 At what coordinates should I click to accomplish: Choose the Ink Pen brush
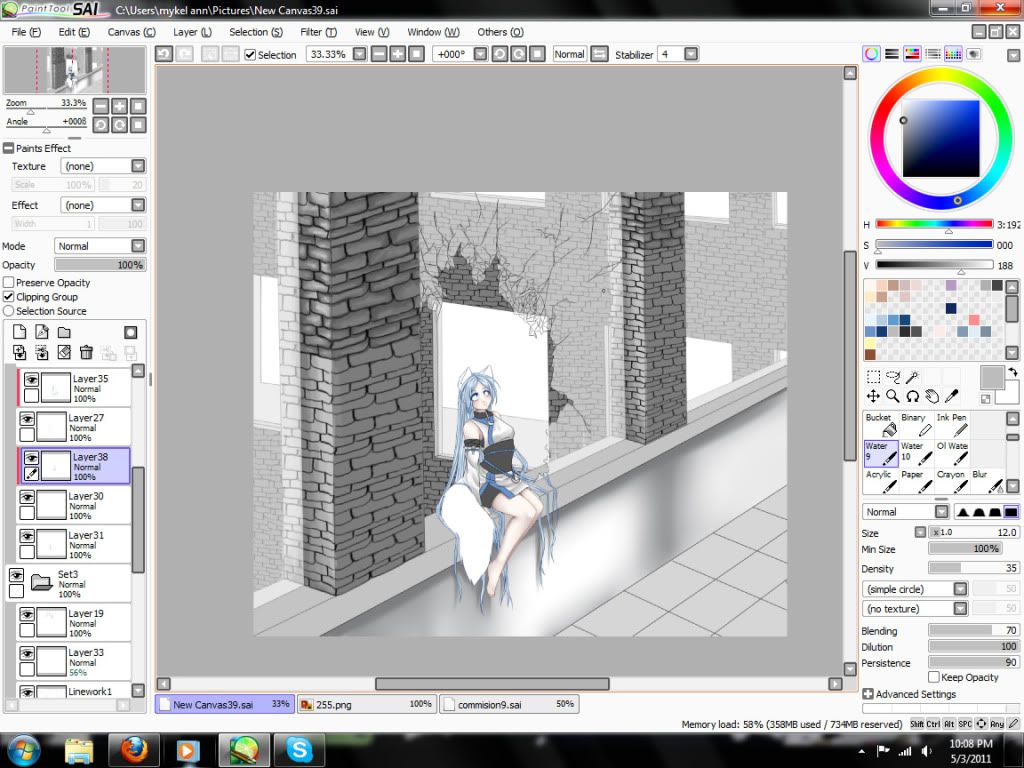point(952,424)
